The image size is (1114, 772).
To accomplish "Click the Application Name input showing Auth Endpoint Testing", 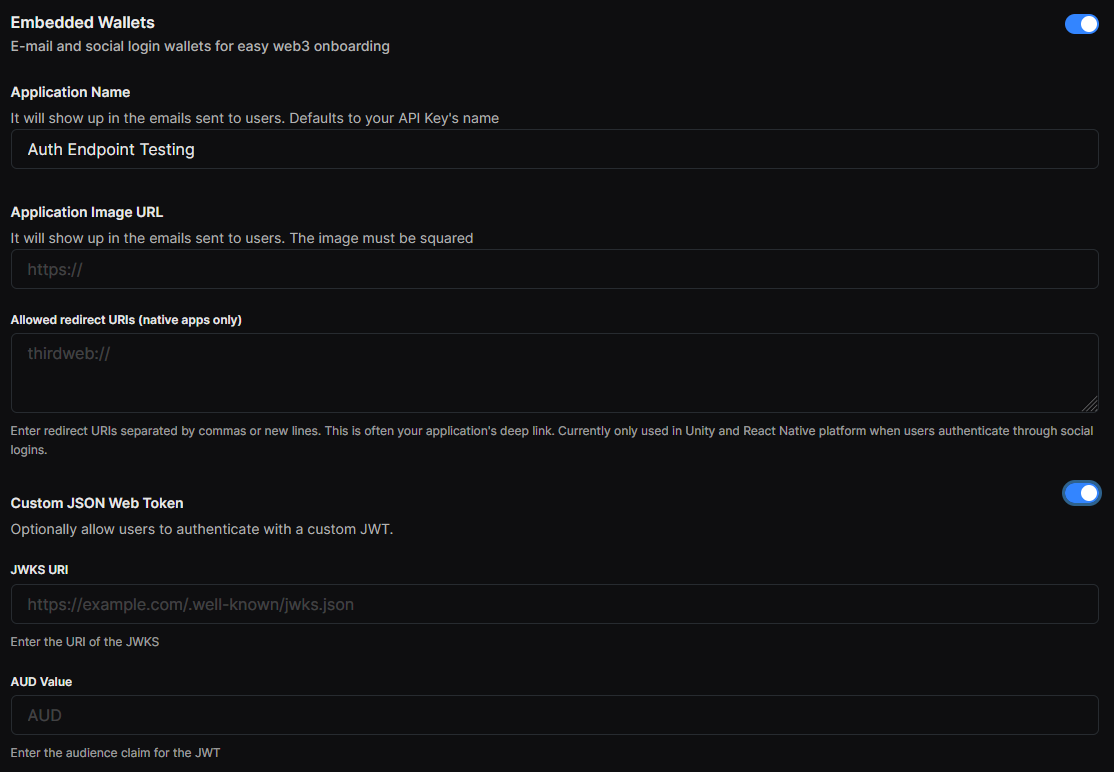I will coord(554,148).
